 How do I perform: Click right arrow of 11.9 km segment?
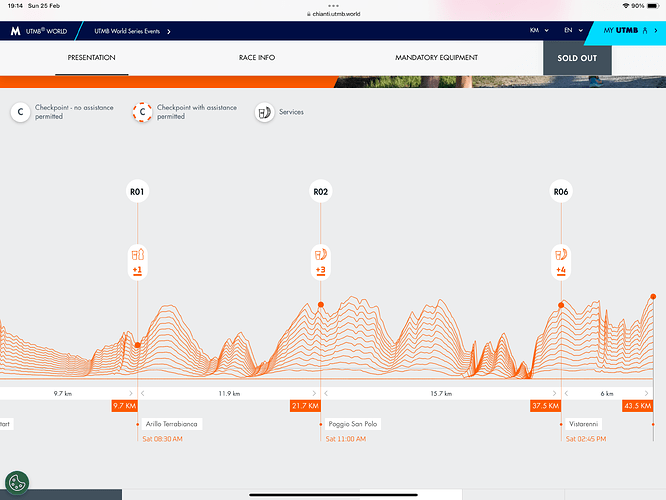pos(314,393)
